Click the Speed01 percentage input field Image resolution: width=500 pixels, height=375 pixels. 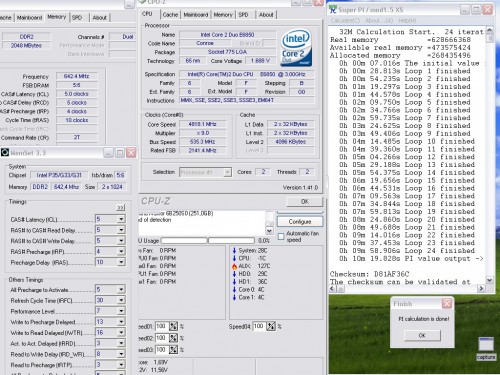(161, 326)
